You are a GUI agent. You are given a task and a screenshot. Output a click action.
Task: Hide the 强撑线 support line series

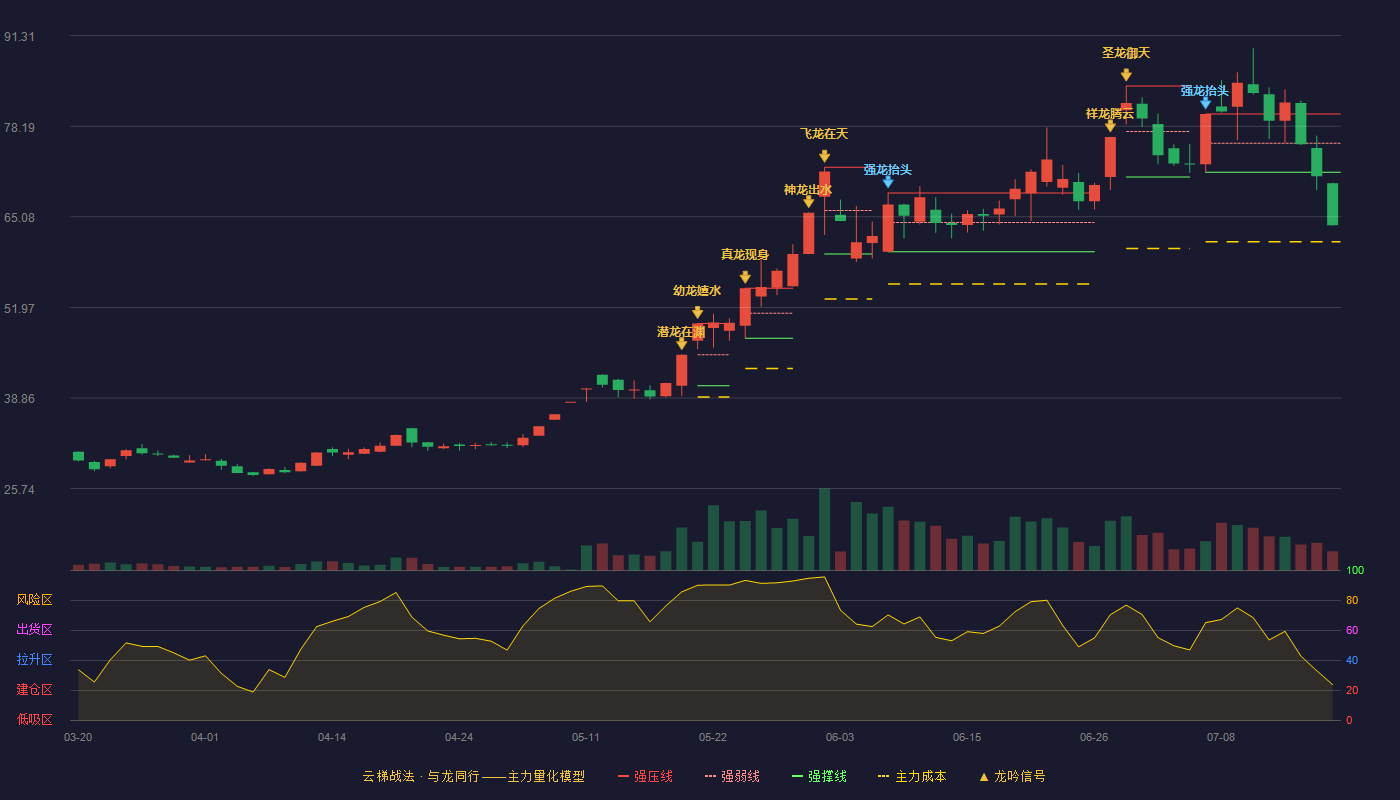(x=819, y=776)
